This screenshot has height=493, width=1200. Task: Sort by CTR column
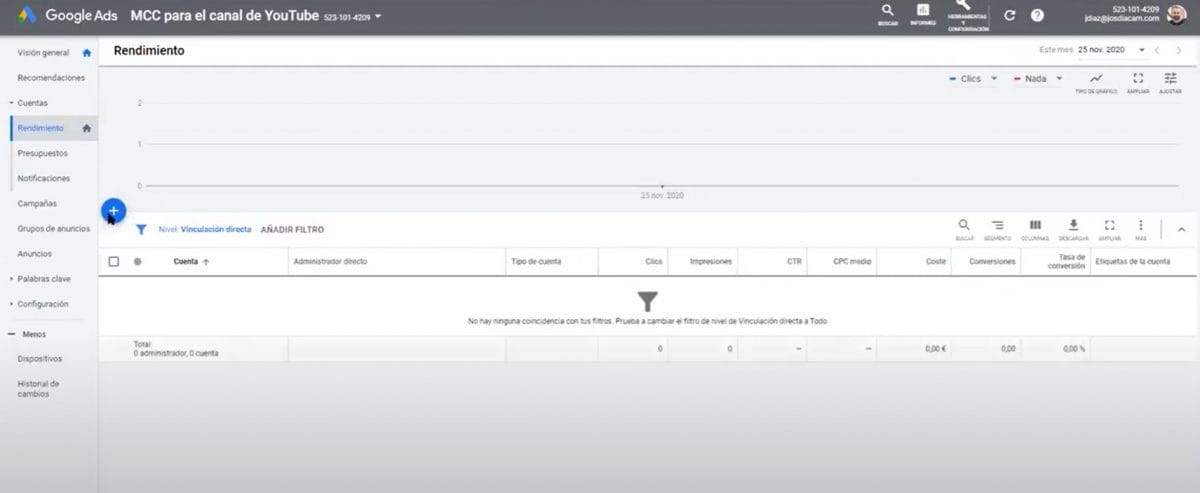point(794,262)
